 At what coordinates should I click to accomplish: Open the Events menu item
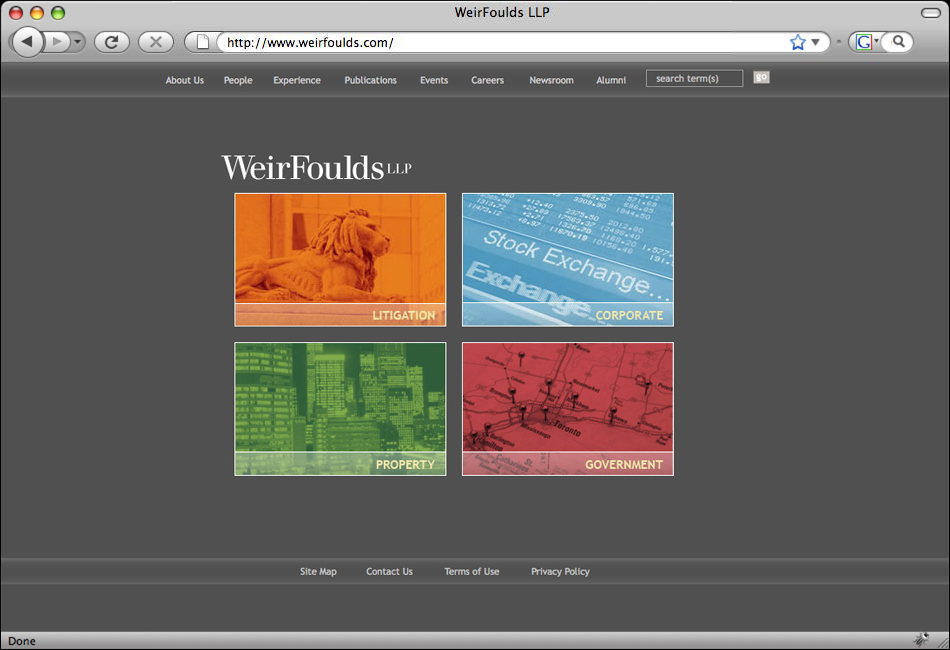(434, 80)
